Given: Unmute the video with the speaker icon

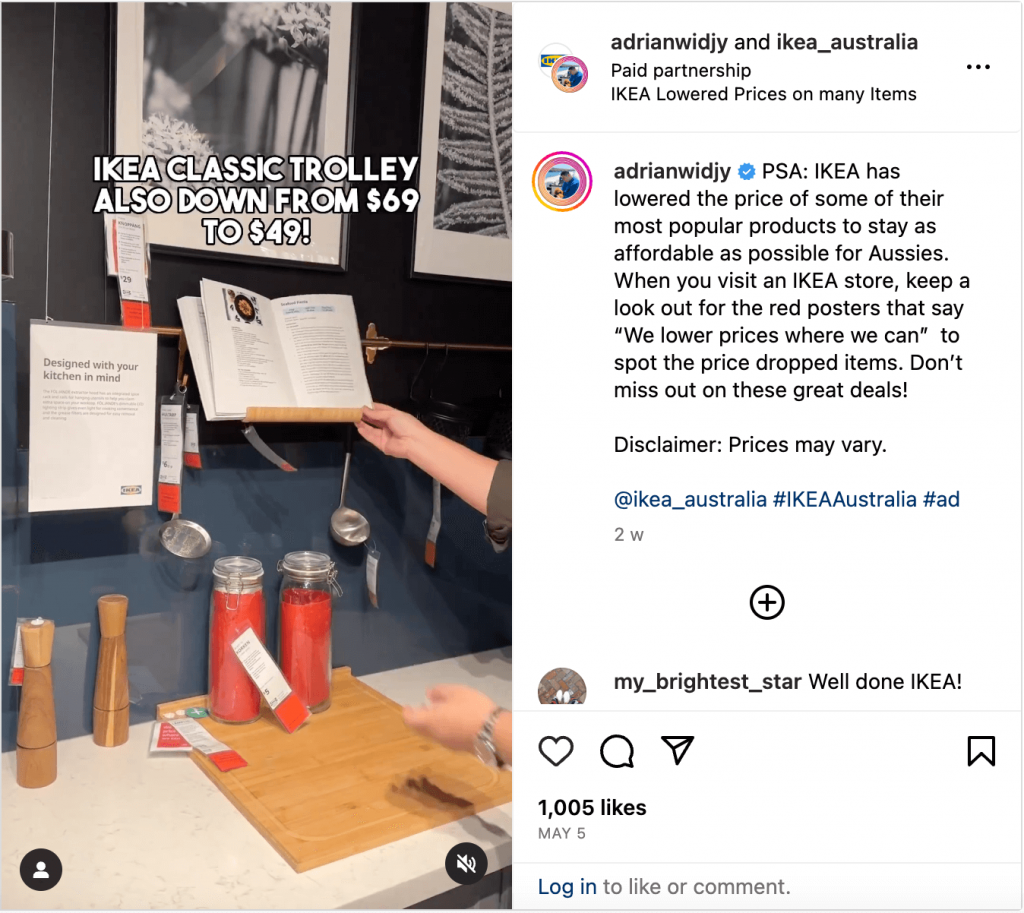Looking at the screenshot, I should click(466, 864).
